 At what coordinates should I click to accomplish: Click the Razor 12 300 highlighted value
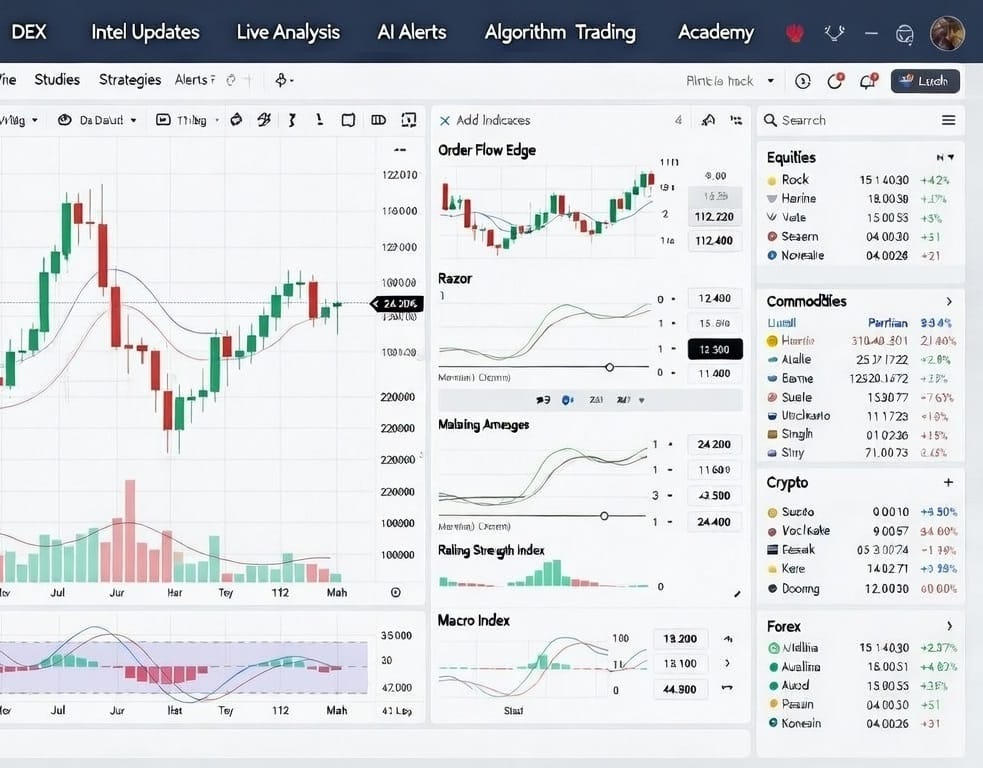pos(715,349)
